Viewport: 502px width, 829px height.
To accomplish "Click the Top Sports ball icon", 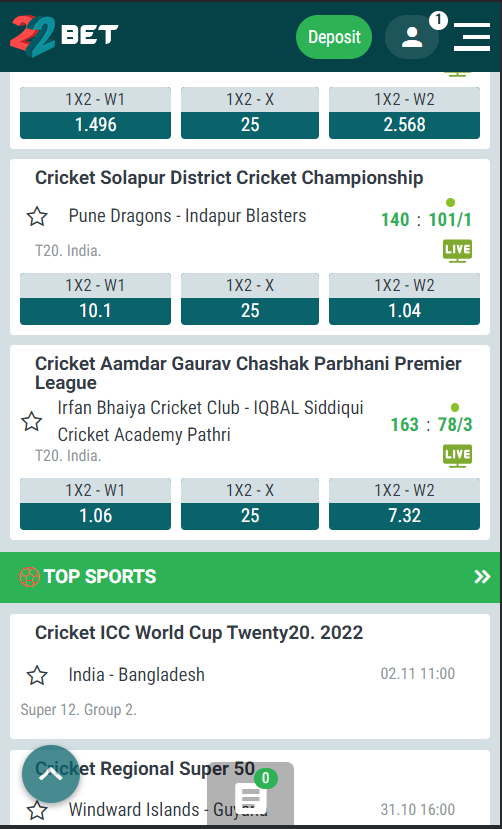I will (x=29, y=577).
